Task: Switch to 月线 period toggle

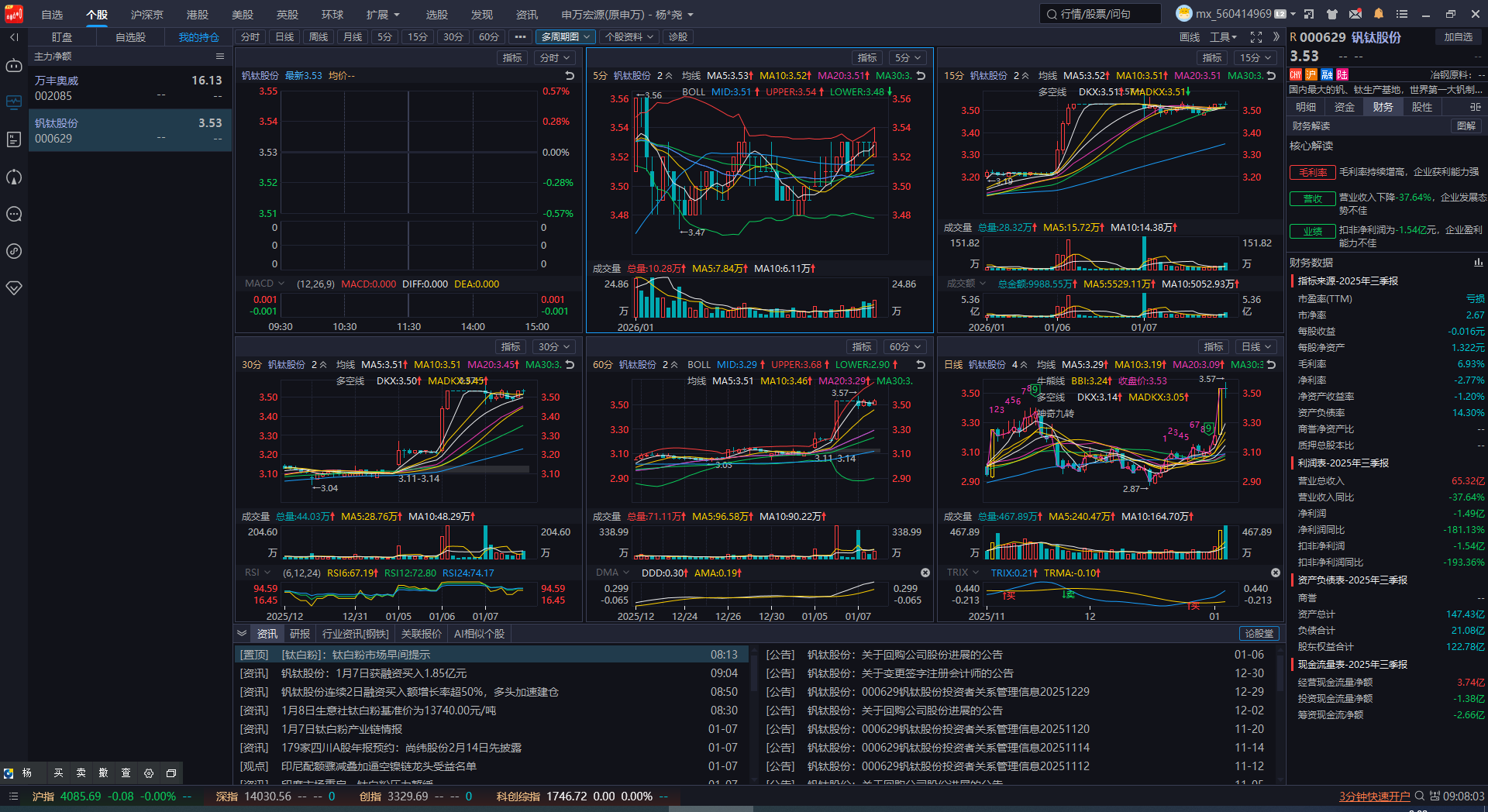Action: pyautogui.click(x=353, y=37)
